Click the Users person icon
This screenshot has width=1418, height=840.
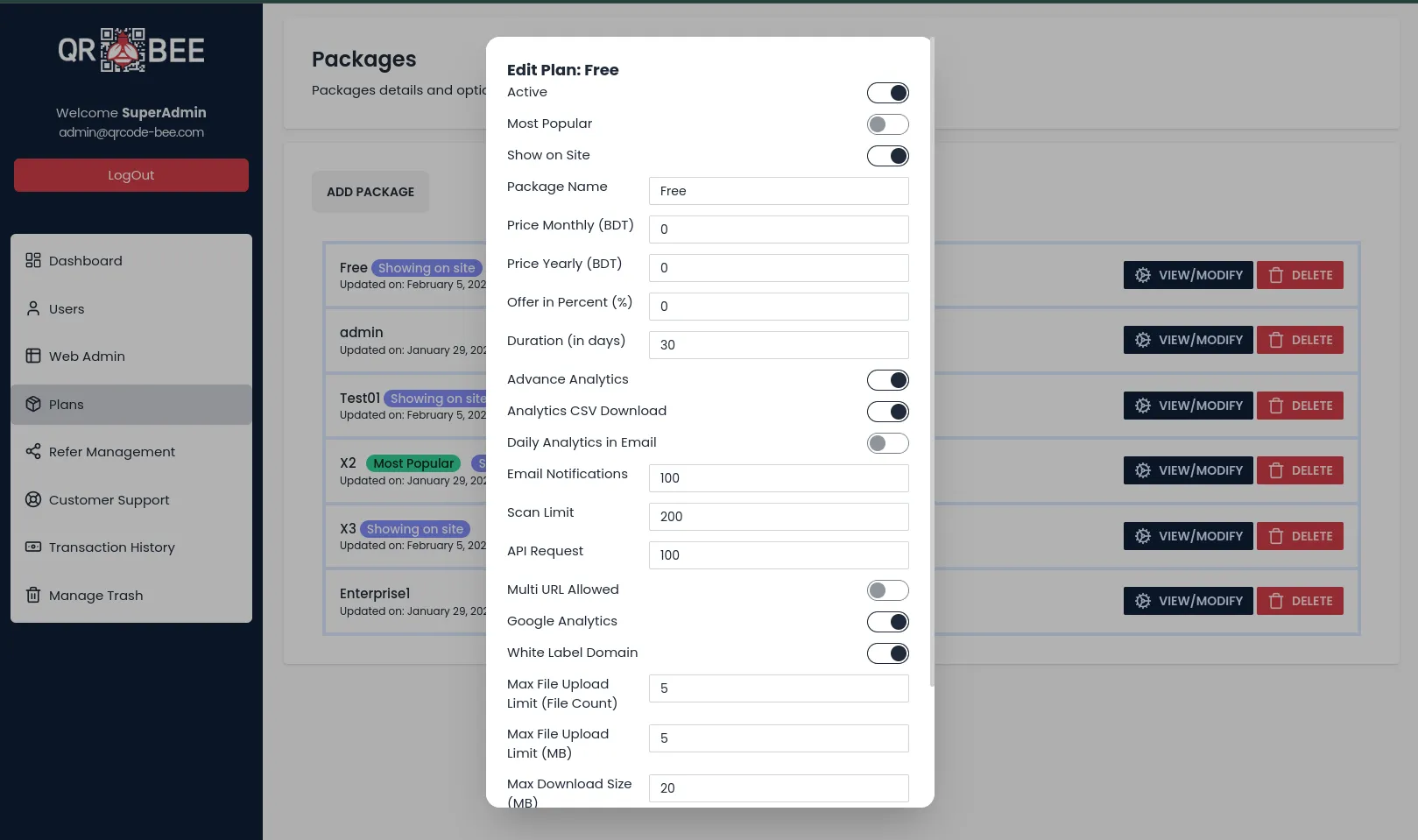[x=33, y=308]
